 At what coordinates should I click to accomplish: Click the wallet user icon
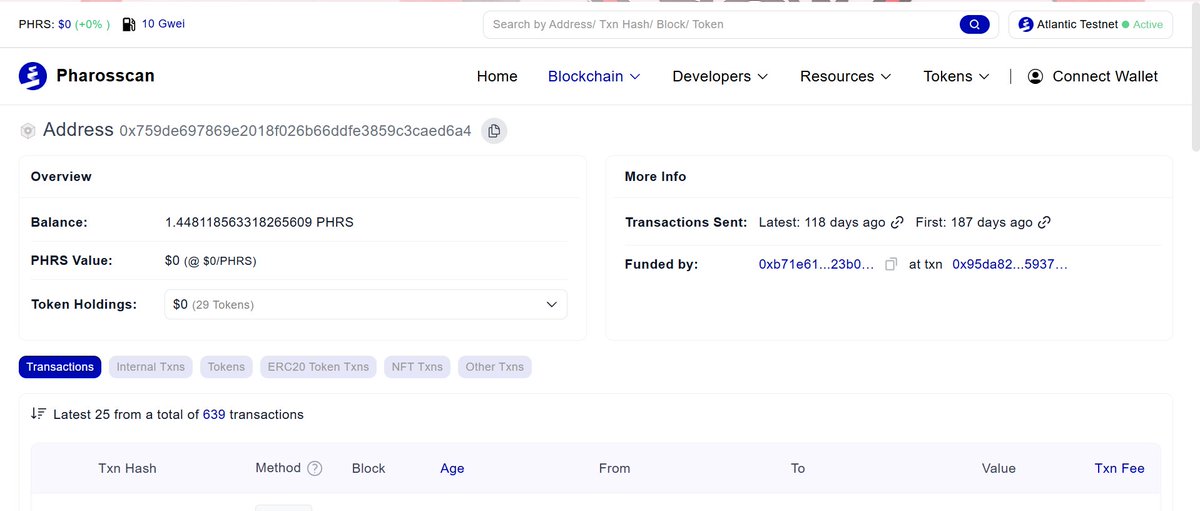click(x=1035, y=76)
